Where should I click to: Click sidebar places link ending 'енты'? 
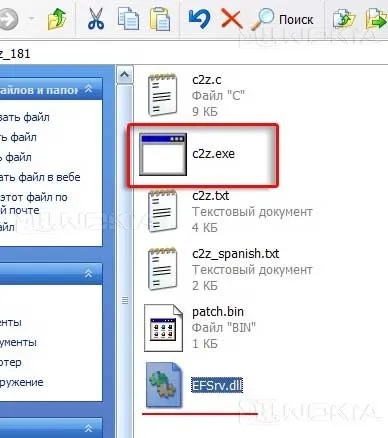tap(11, 322)
